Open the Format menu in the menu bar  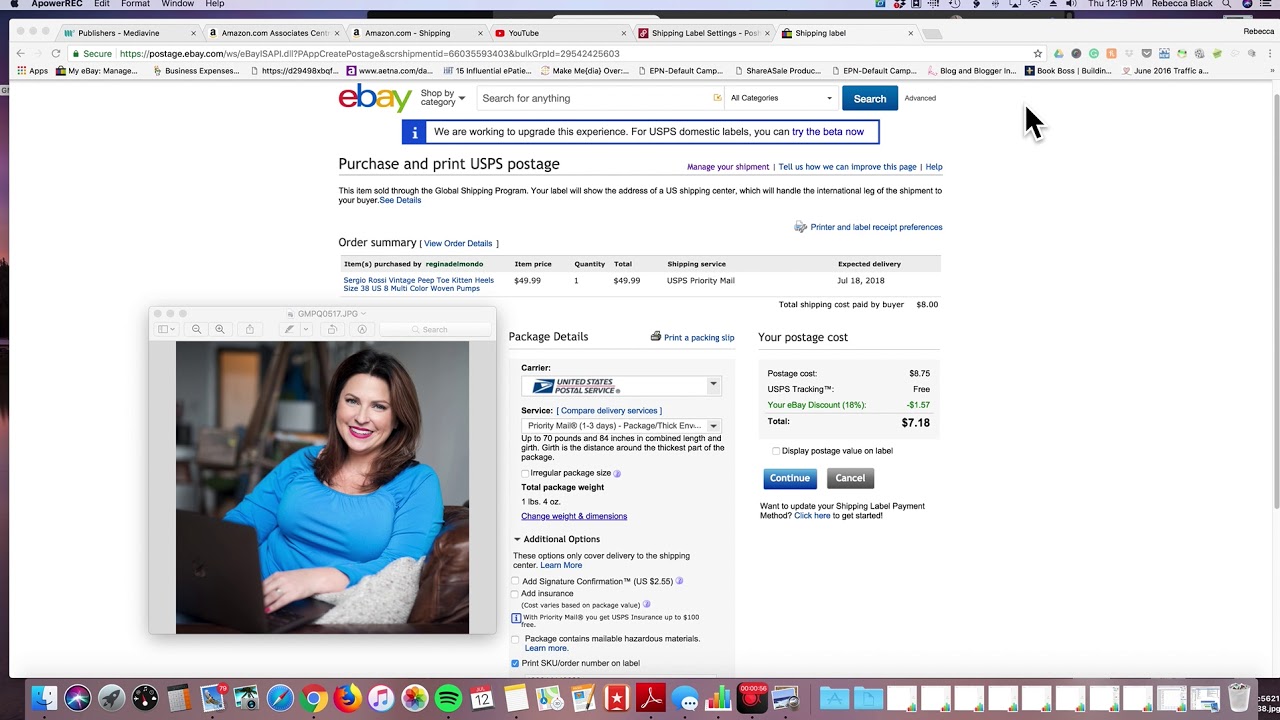point(135,4)
